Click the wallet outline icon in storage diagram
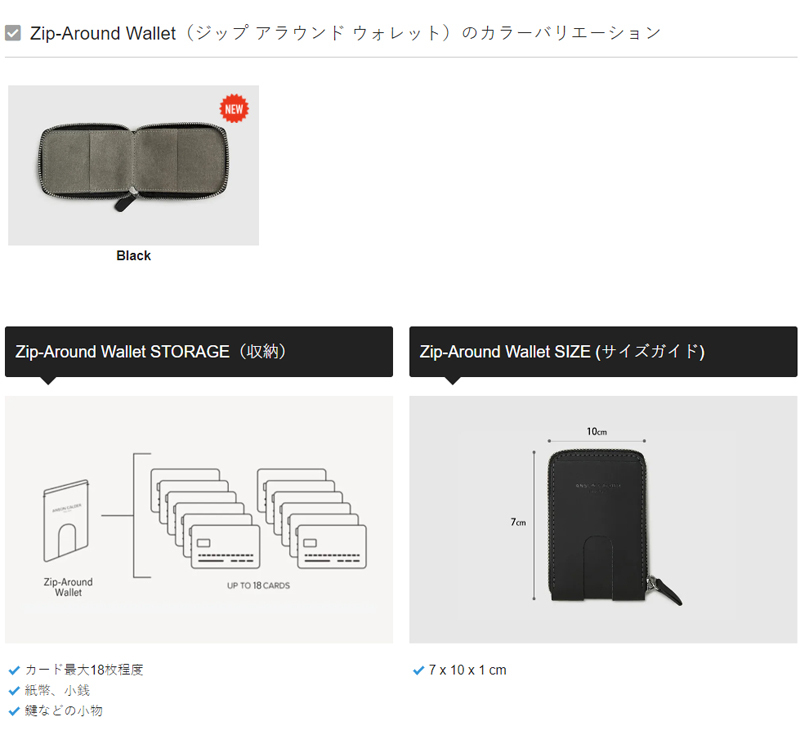The height and width of the screenshot is (745, 800). 66,520
